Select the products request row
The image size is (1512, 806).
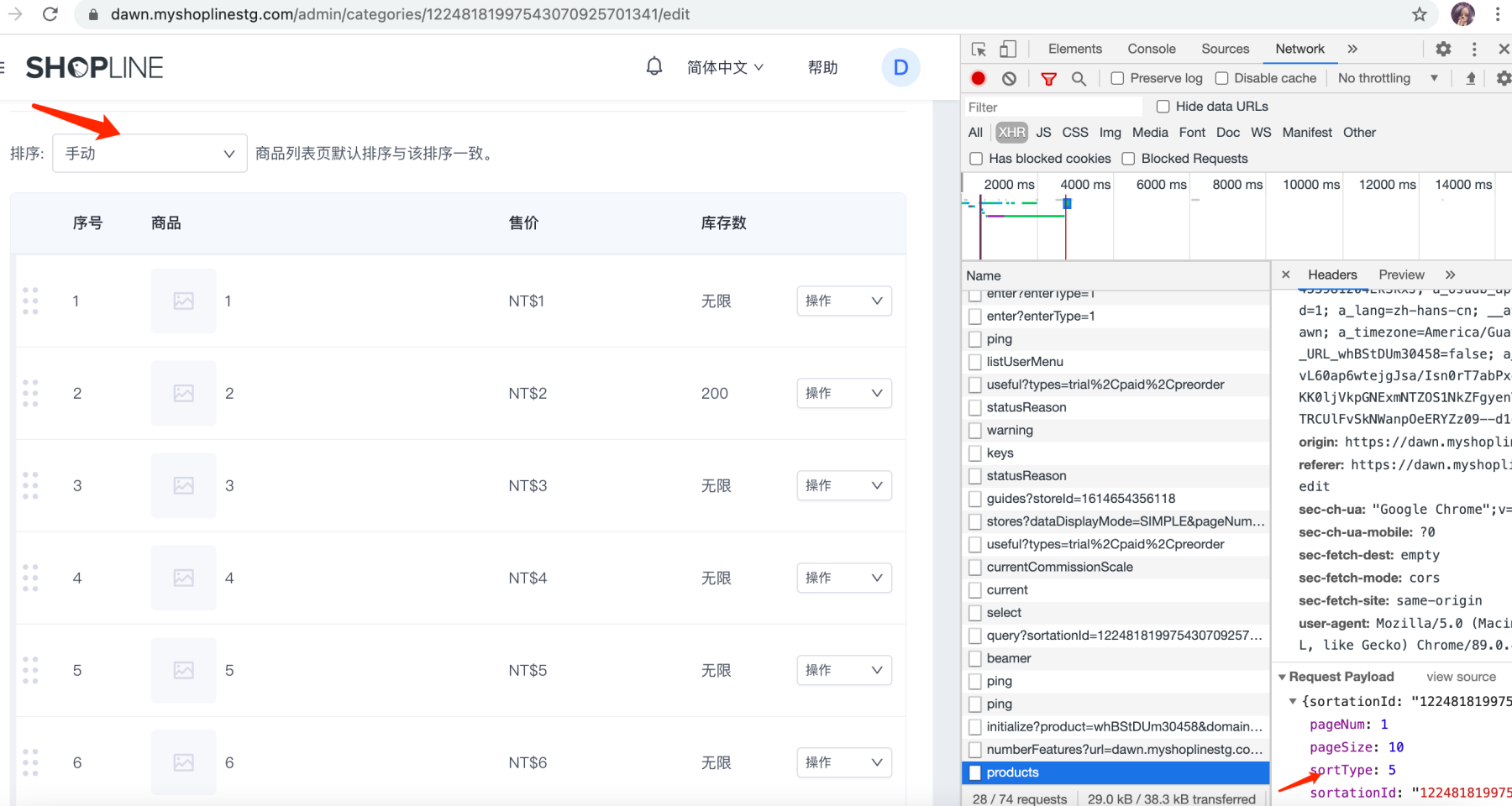click(1116, 772)
